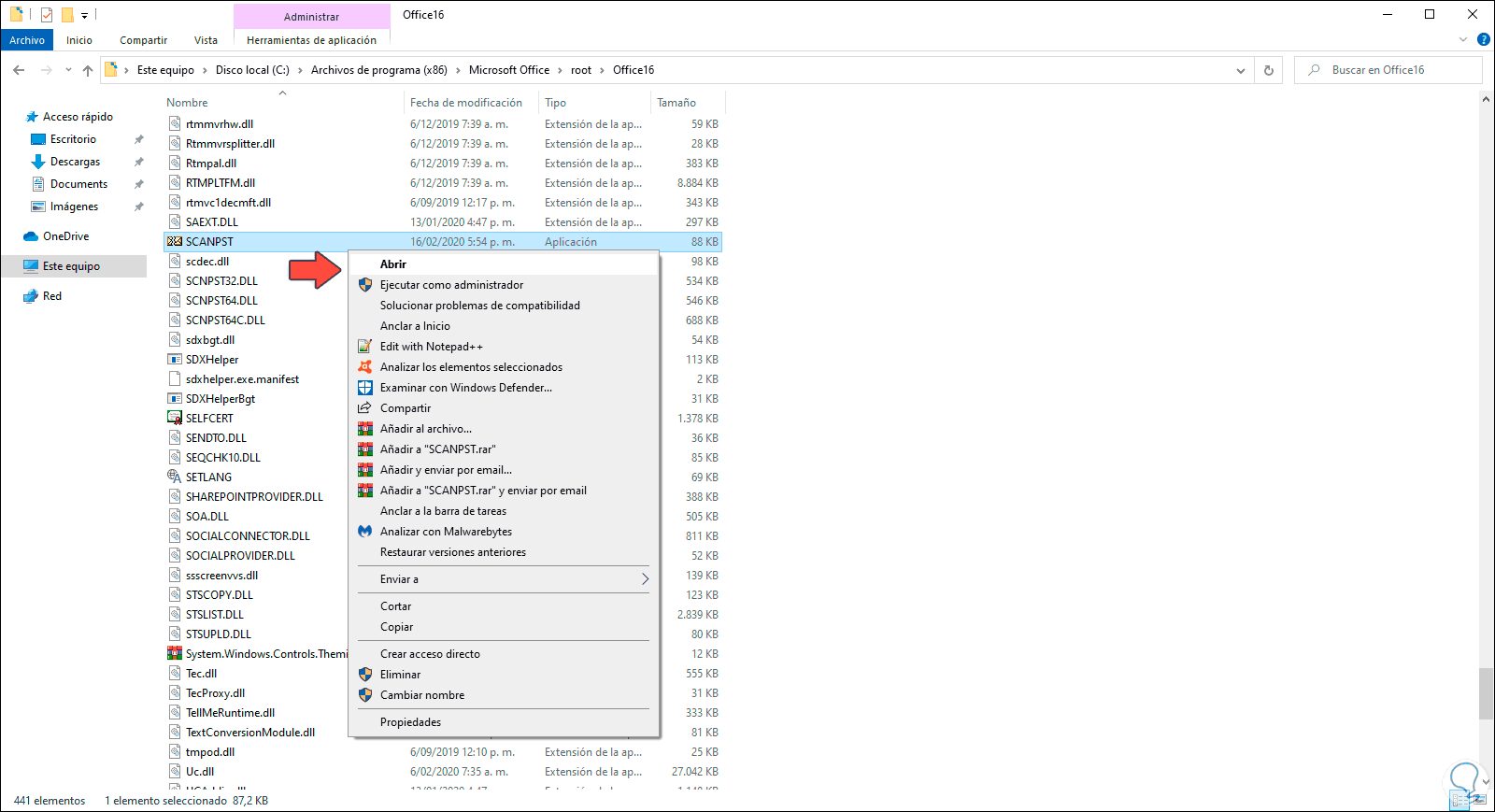Choose Solucionar problemas de compatibilidad
The image size is (1495, 812).
click(504, 306)
